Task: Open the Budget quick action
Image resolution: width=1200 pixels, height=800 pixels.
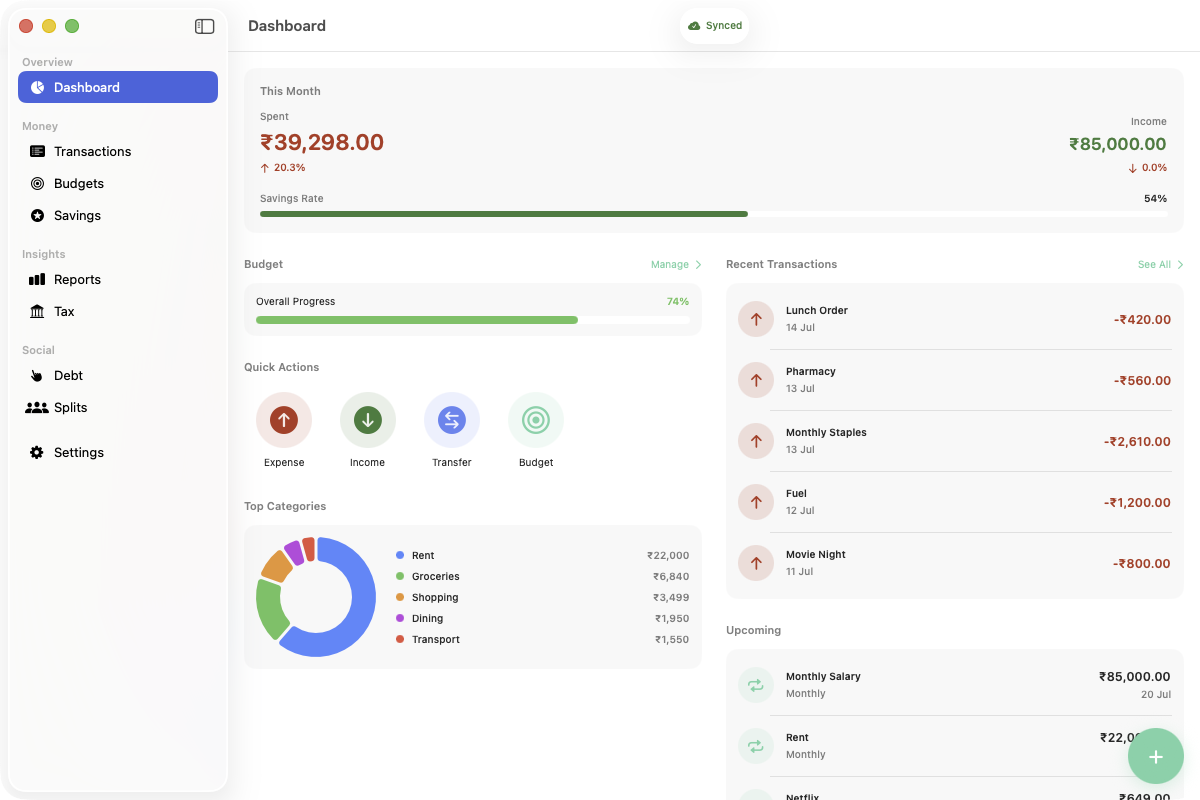Action: point(536,420)
